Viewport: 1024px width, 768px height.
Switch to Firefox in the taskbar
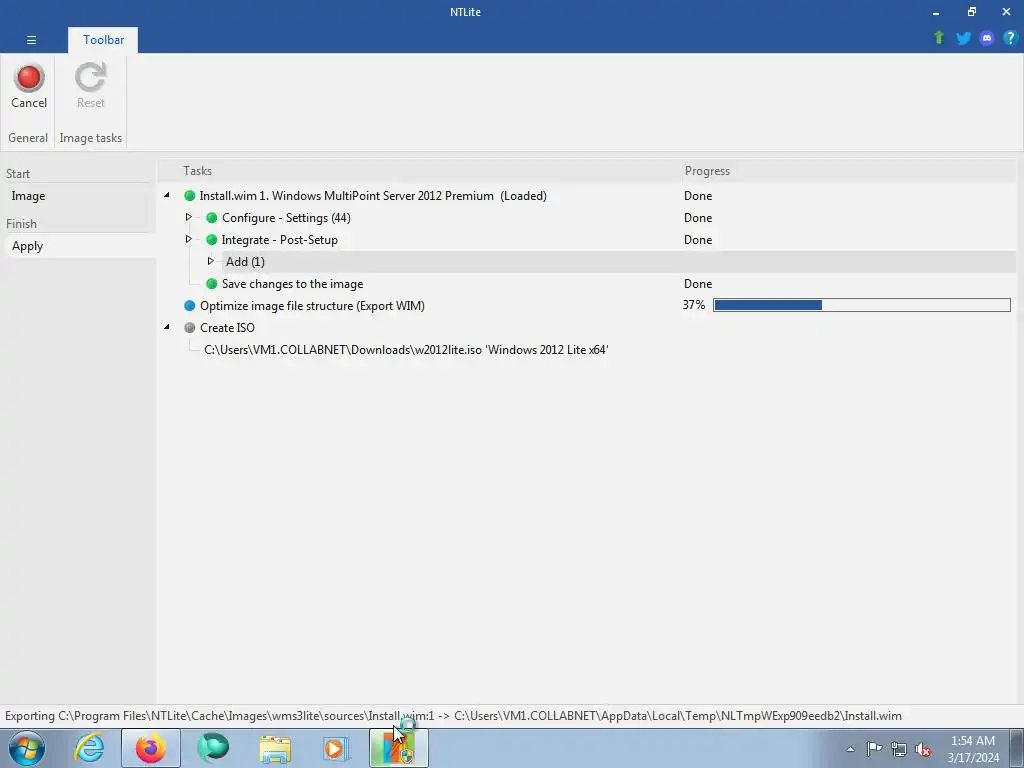coord(151,748)
